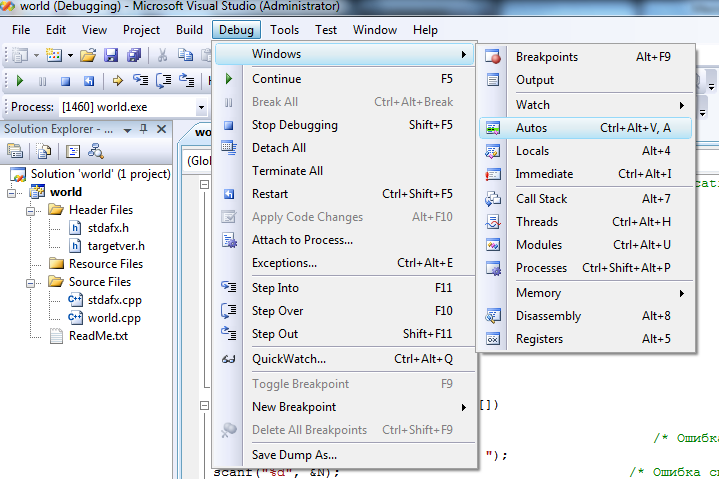Image resolution: width=719 pixels, height=479 pixels.
Task: Click the Open File folder toolbar icon
Action: [88, 55]
